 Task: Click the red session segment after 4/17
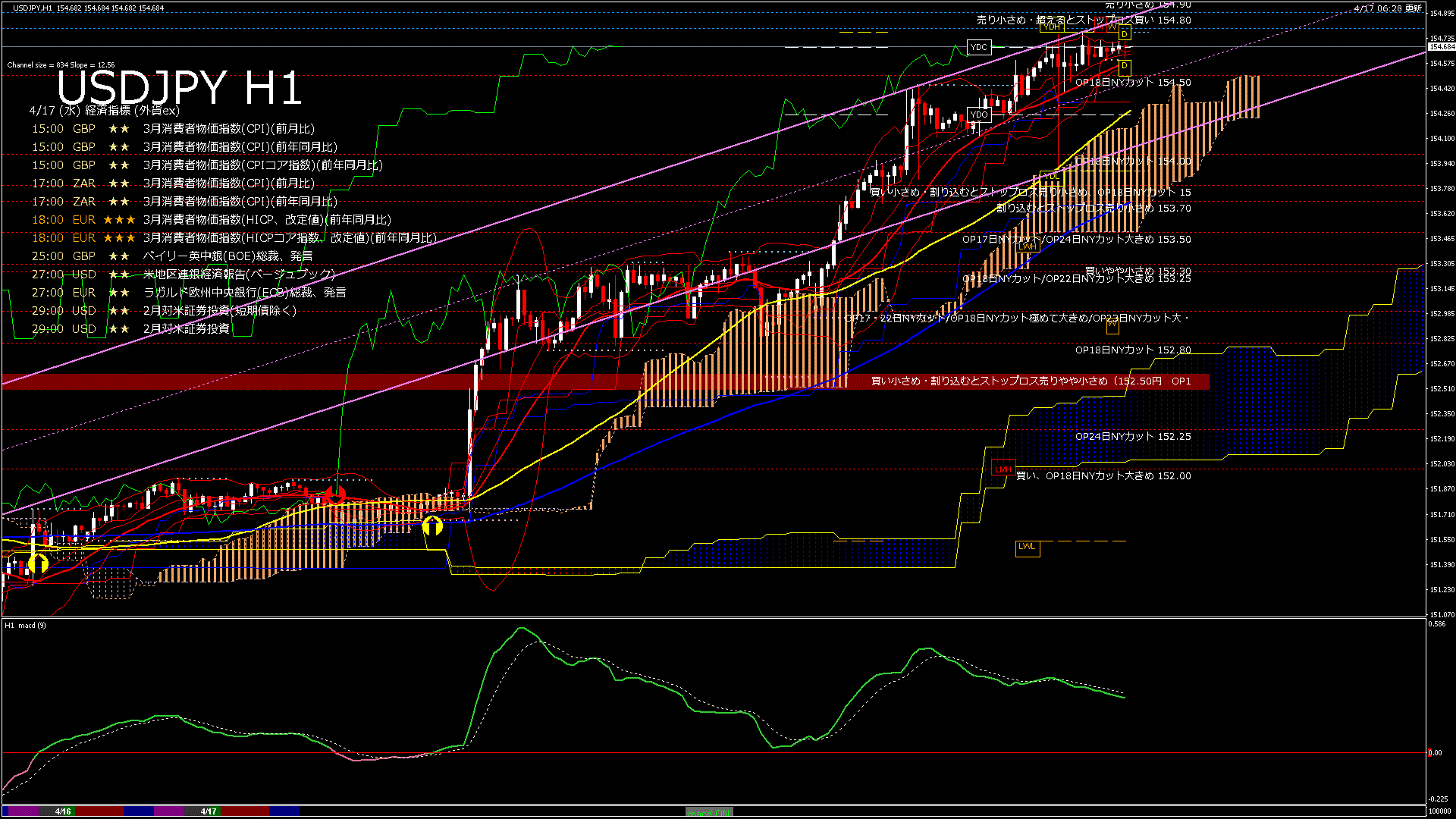point(246,811)
